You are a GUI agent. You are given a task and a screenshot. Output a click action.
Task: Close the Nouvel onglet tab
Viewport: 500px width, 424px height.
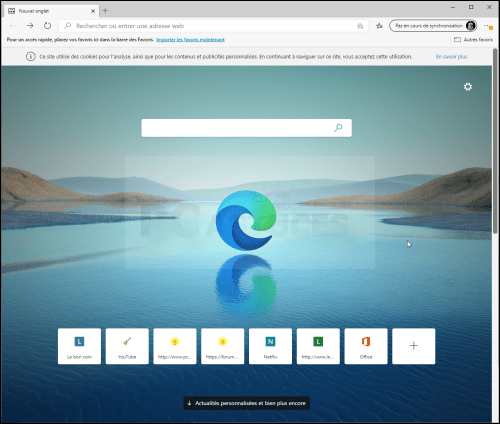click(x=93, y=11)
